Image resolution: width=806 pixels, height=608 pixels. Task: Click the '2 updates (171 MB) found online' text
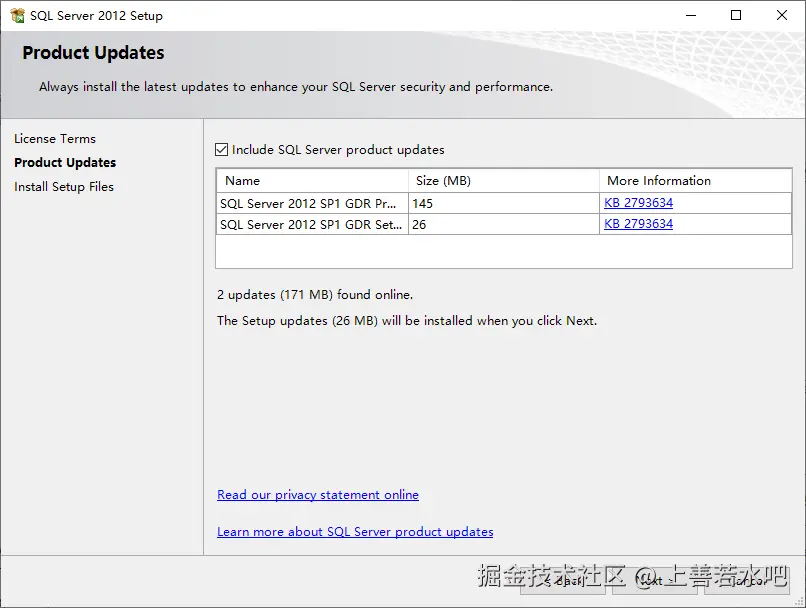pos(315,294)
